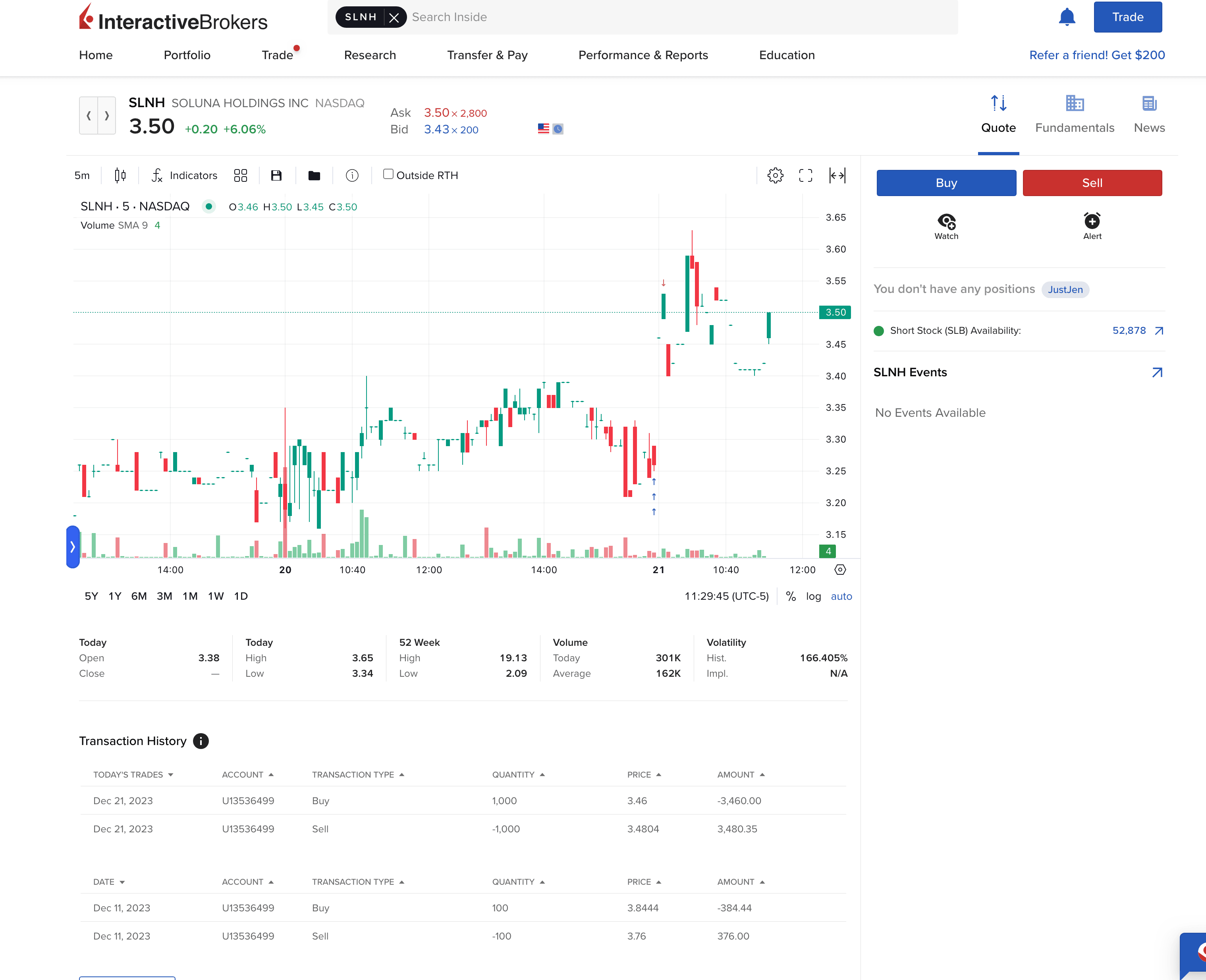Open chart settings gear icon
This screenshot has height=980, width=1206.
pos(775,175)
